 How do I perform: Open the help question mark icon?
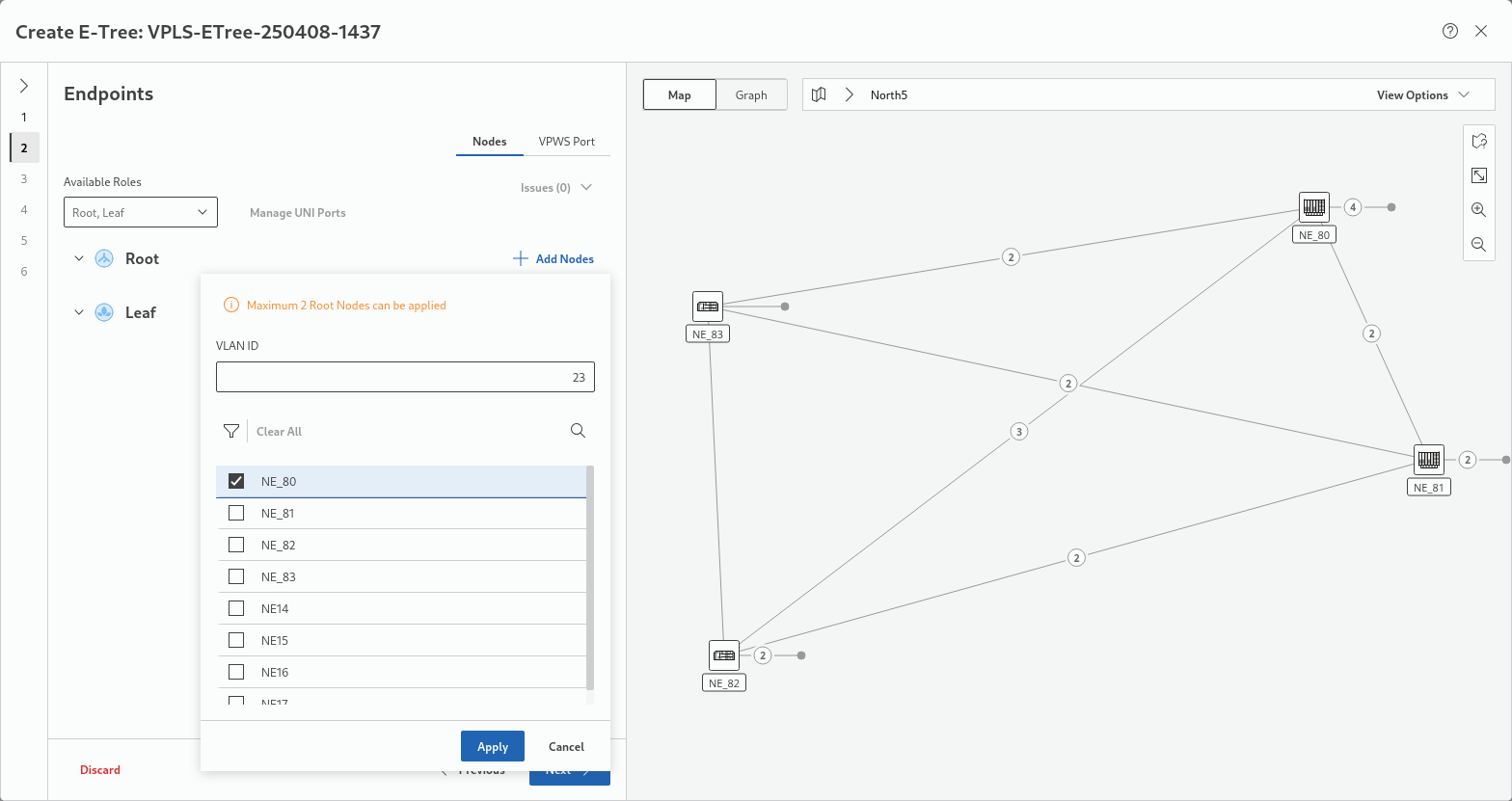[1449, 31]
